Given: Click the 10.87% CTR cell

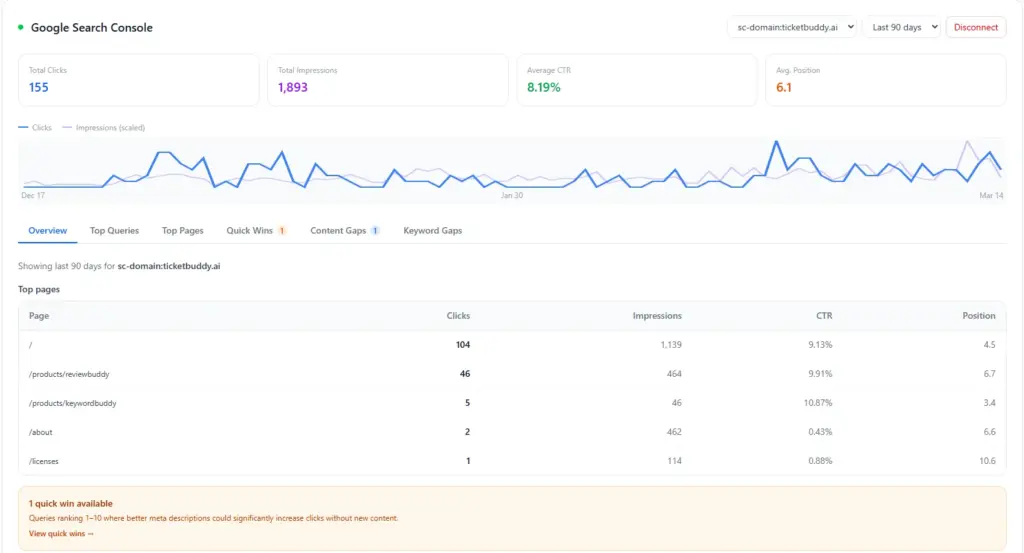Looking at the screenshot, I should pyautogui.click(x=818, y=403).
